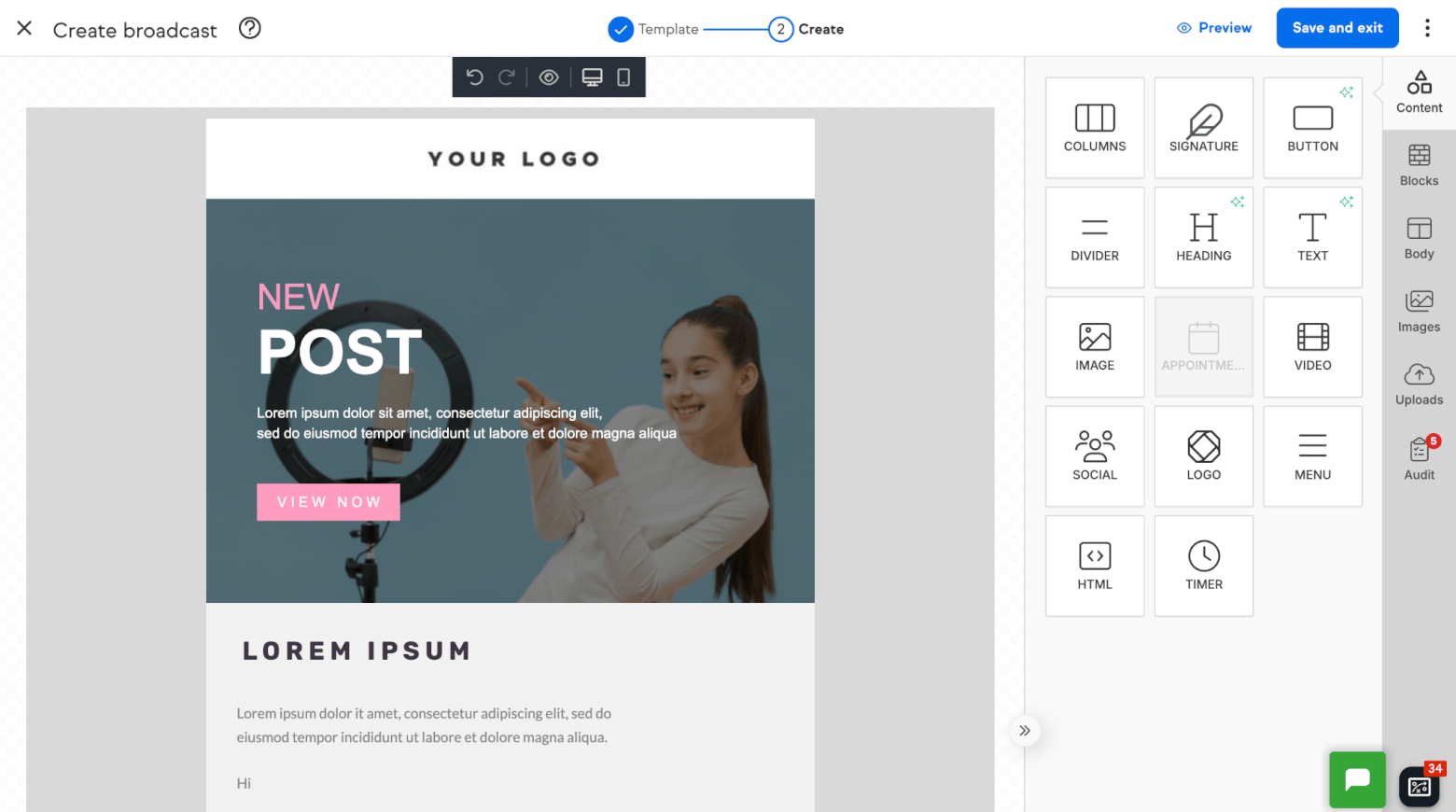Switch to the Images tab

[1419, 312]
